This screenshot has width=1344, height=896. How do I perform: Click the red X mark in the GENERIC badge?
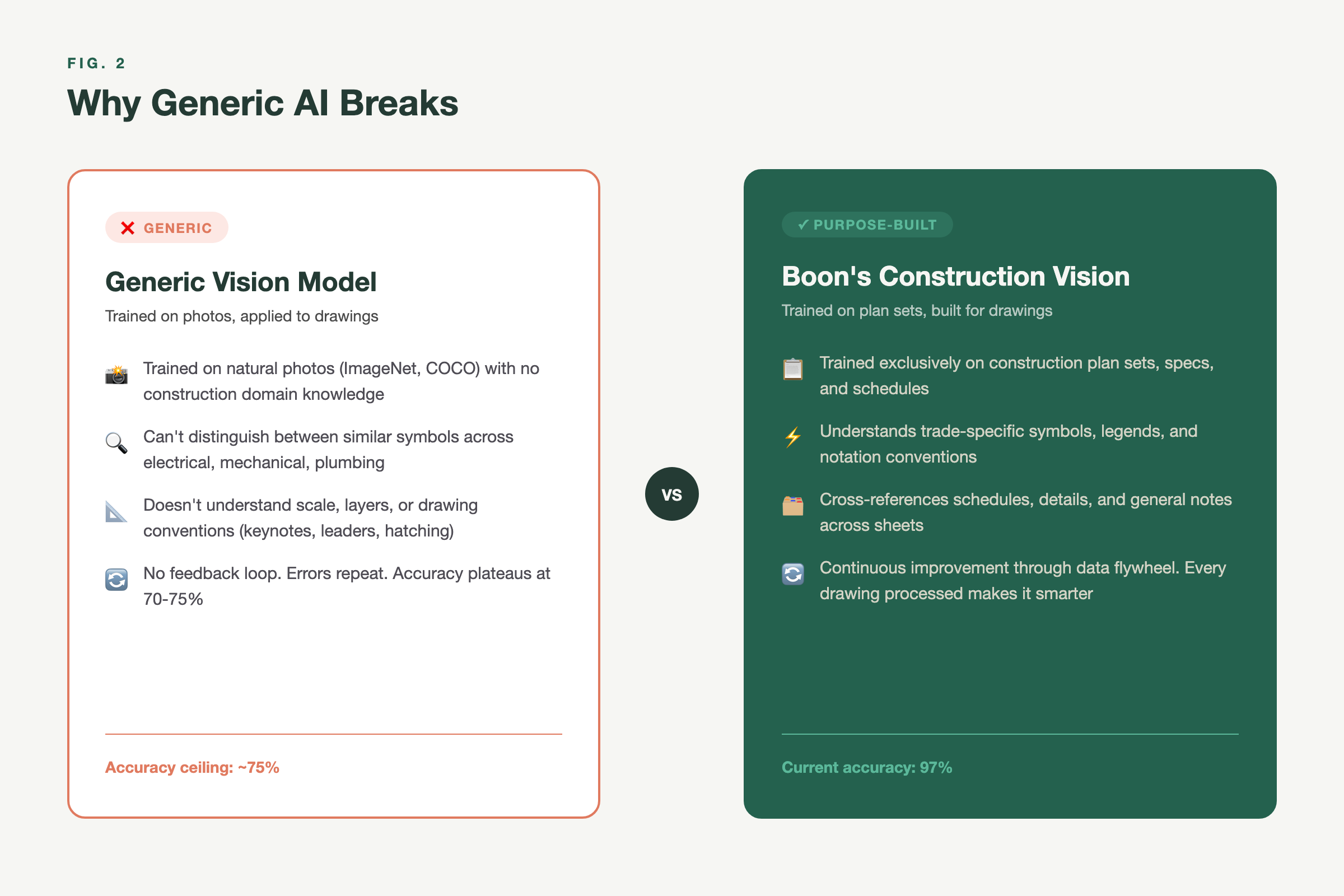127,227
